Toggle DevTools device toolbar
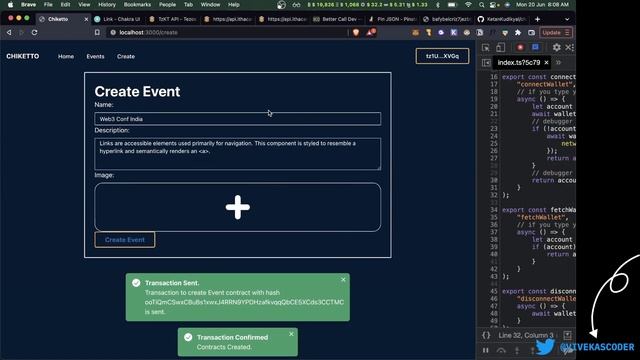 coord(501,48)
